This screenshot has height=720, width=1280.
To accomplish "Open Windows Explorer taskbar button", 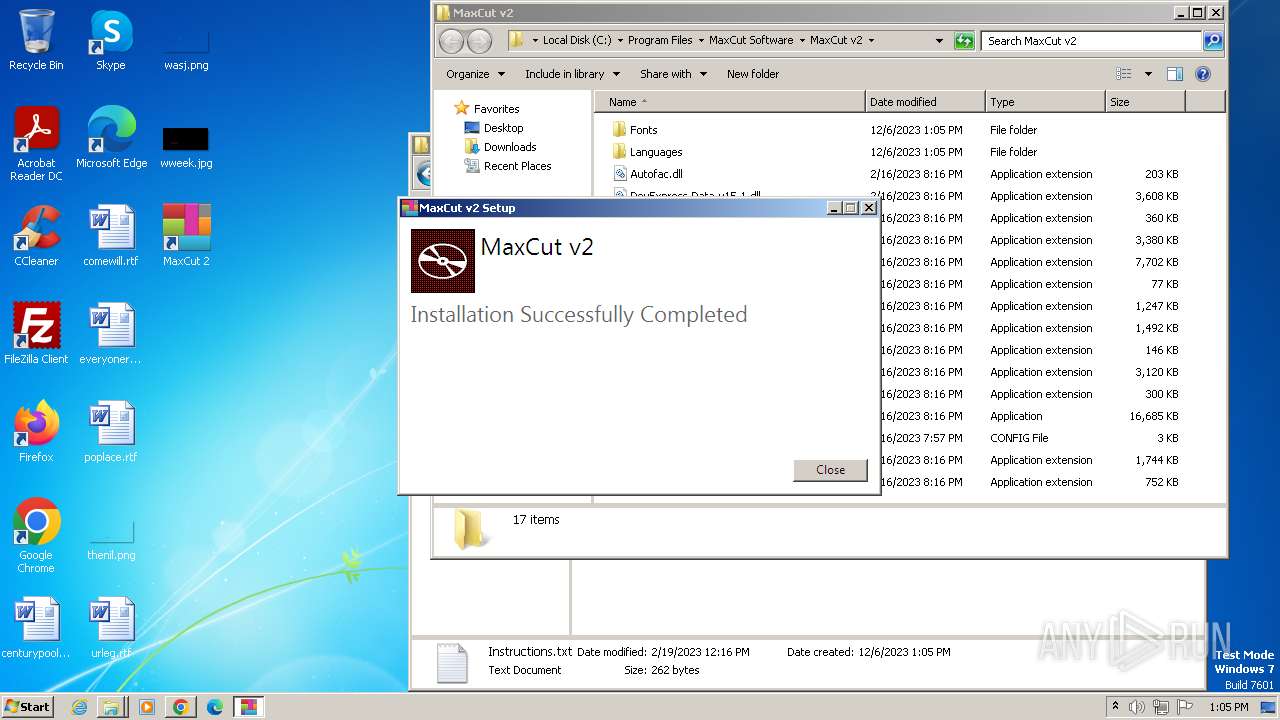I will (112, 707).
